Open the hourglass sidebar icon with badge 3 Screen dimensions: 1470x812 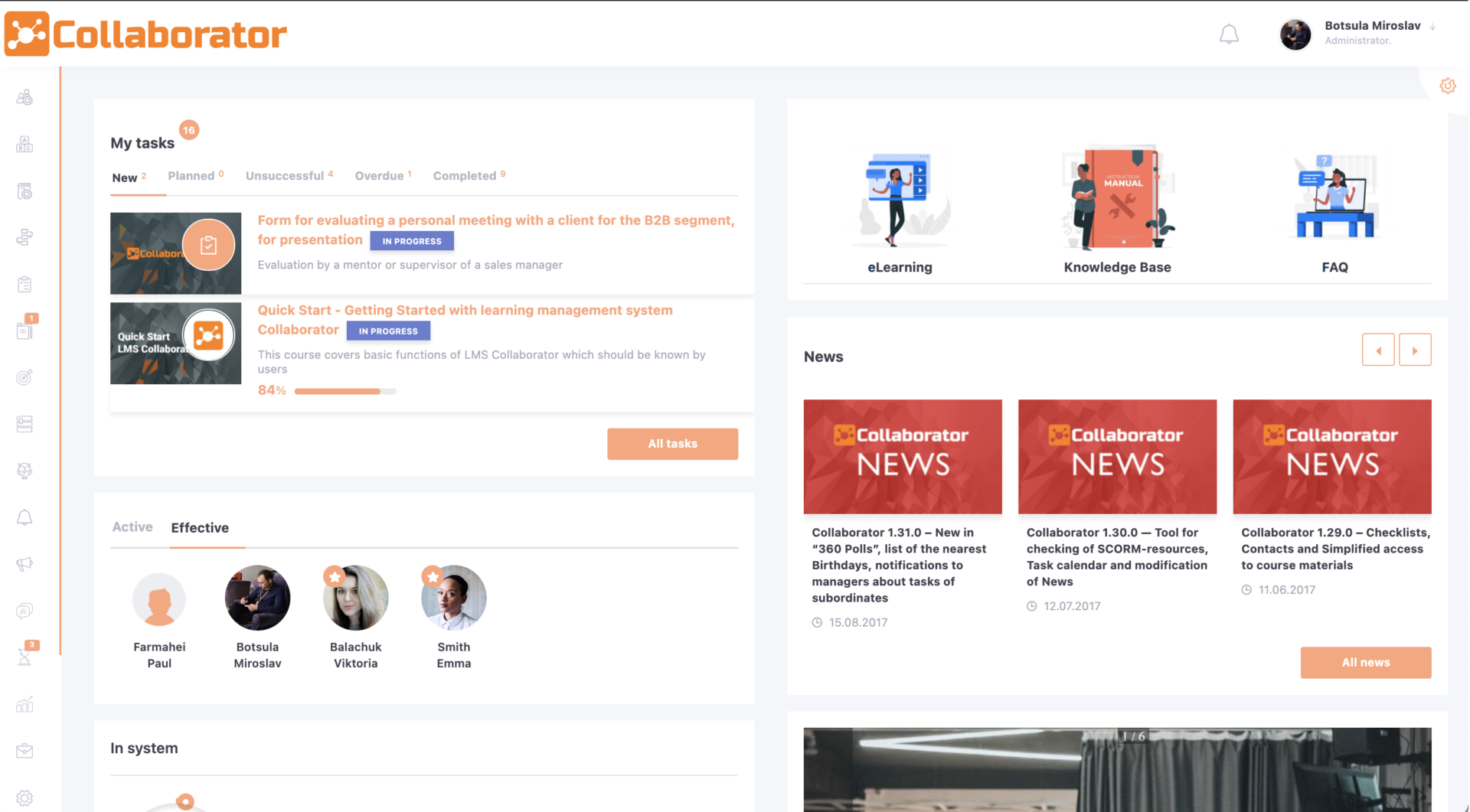[24, 657]
